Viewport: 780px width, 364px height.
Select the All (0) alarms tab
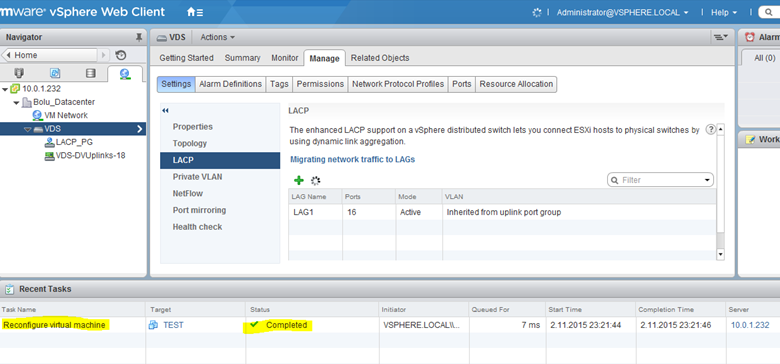point(765,58)
